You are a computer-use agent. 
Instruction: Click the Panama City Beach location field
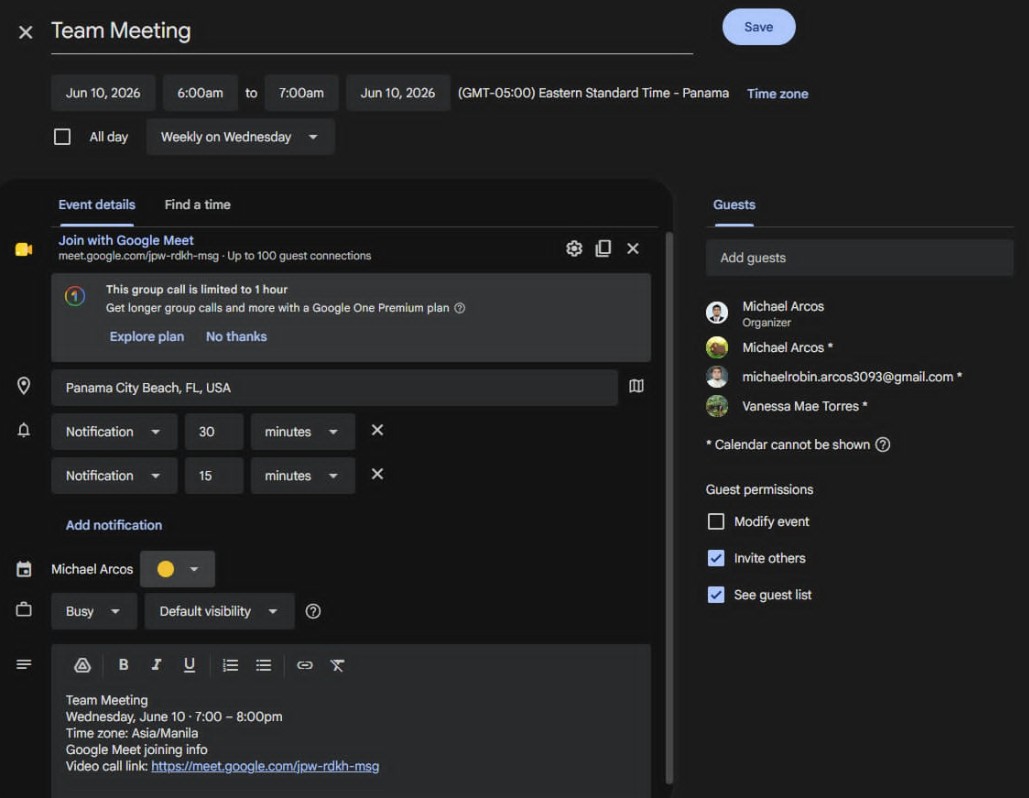click(x=335, y=388)
